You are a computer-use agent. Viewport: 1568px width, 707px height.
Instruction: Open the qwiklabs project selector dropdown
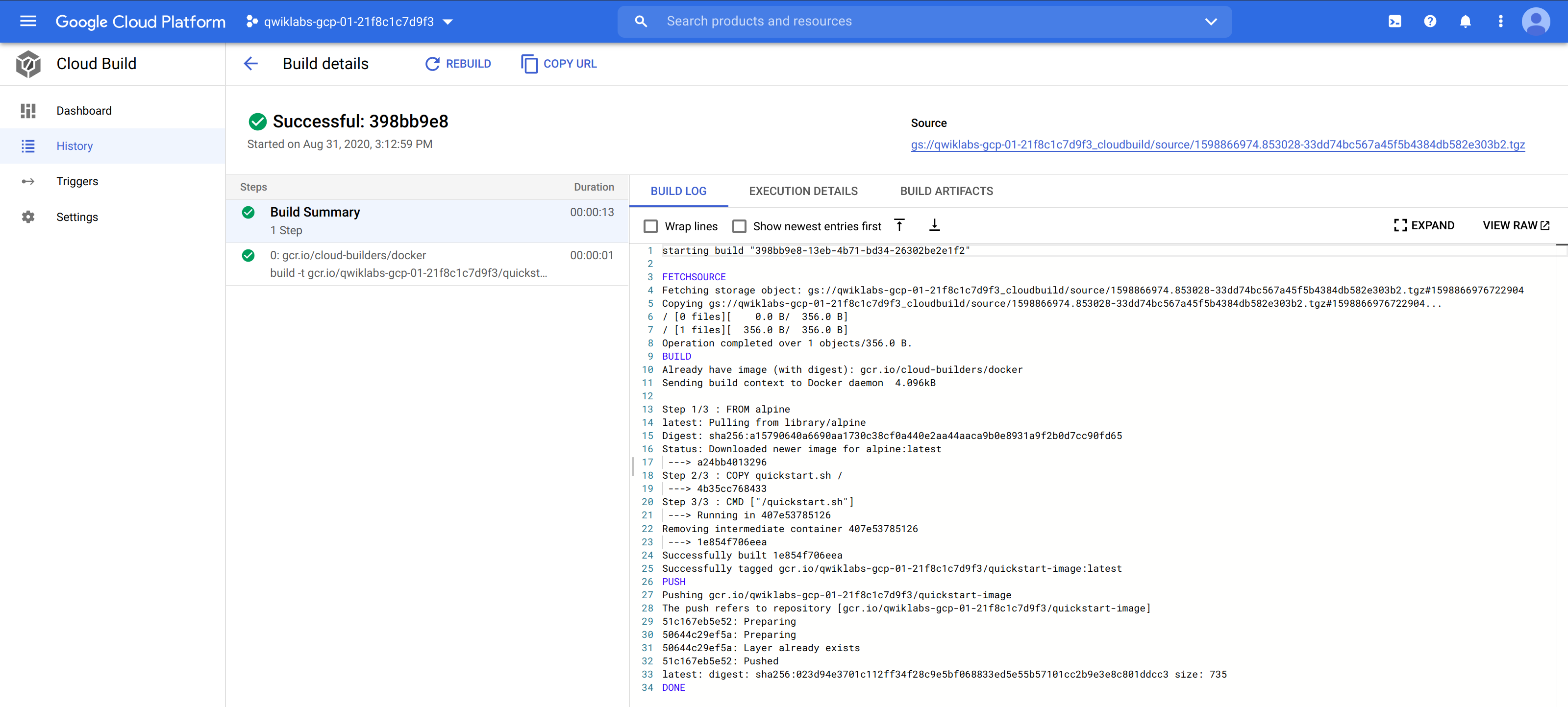(x=350, y=21)
